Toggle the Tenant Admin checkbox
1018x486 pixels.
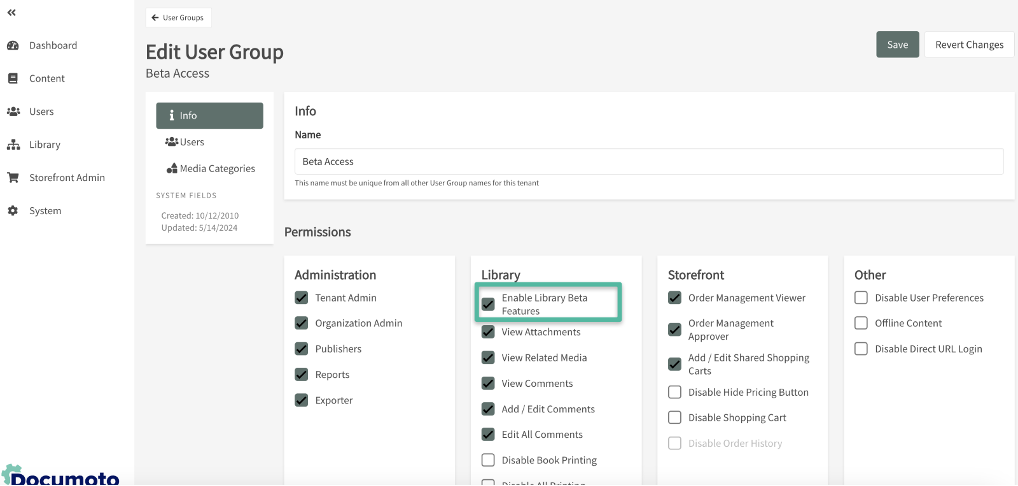[301, 298]
